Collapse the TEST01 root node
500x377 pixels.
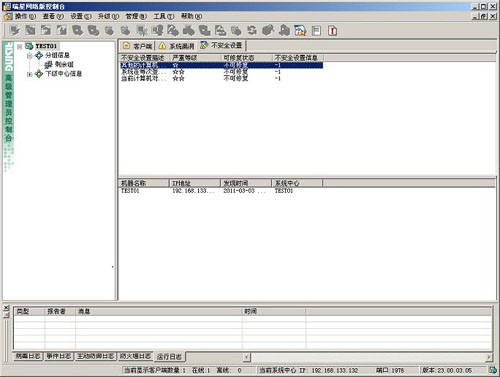pyautogui.click(x=20, y=46)
